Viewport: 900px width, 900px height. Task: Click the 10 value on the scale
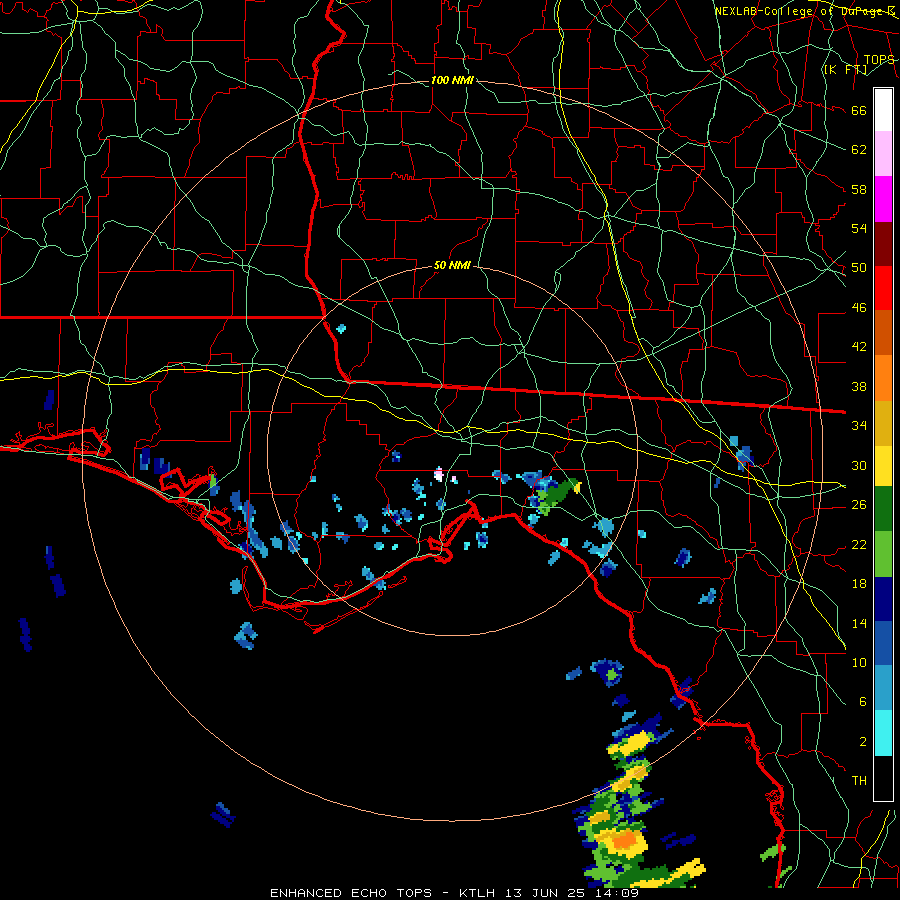(x=859, y=662)
